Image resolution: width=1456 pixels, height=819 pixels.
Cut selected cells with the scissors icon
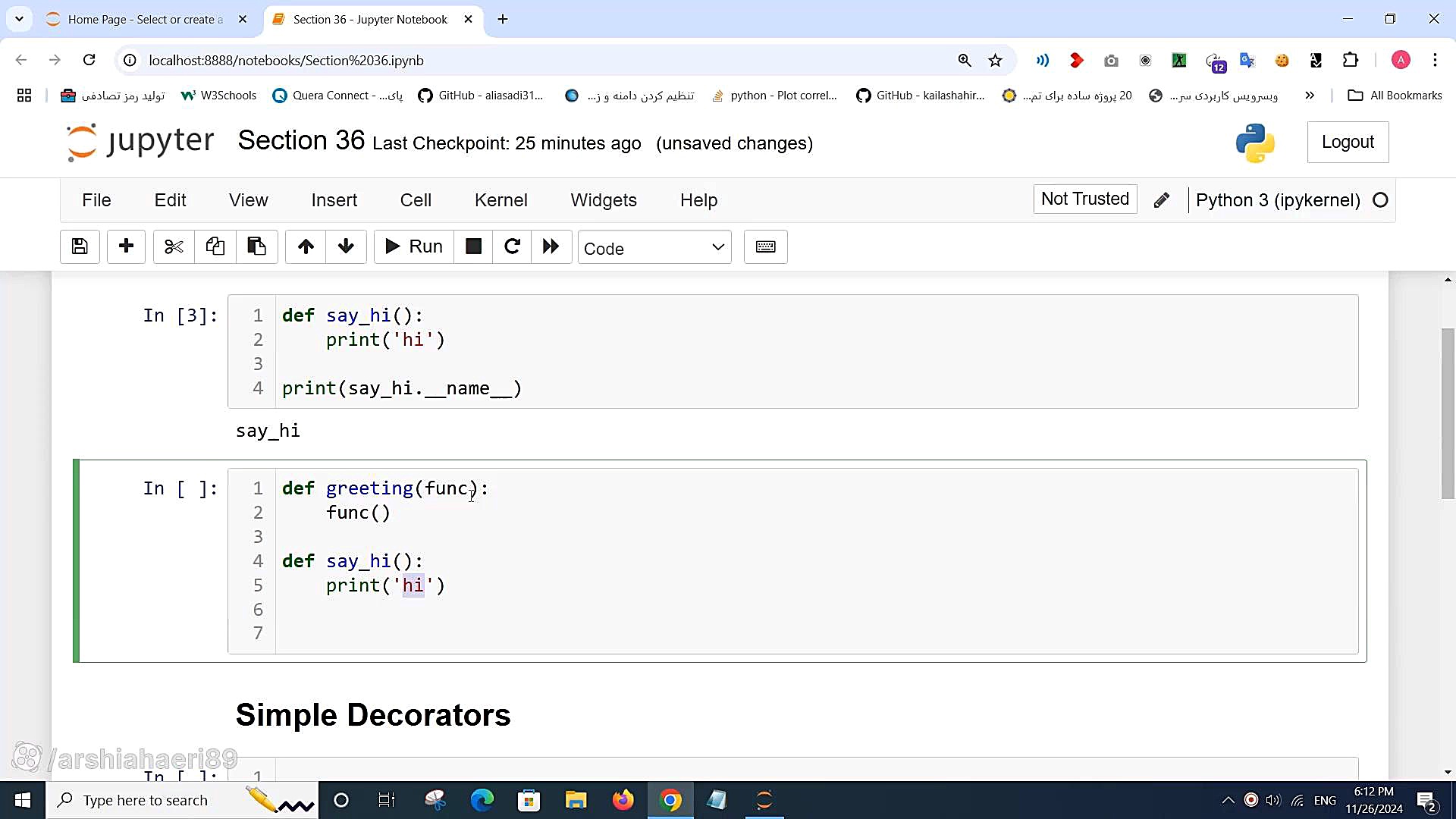[174, 247]
